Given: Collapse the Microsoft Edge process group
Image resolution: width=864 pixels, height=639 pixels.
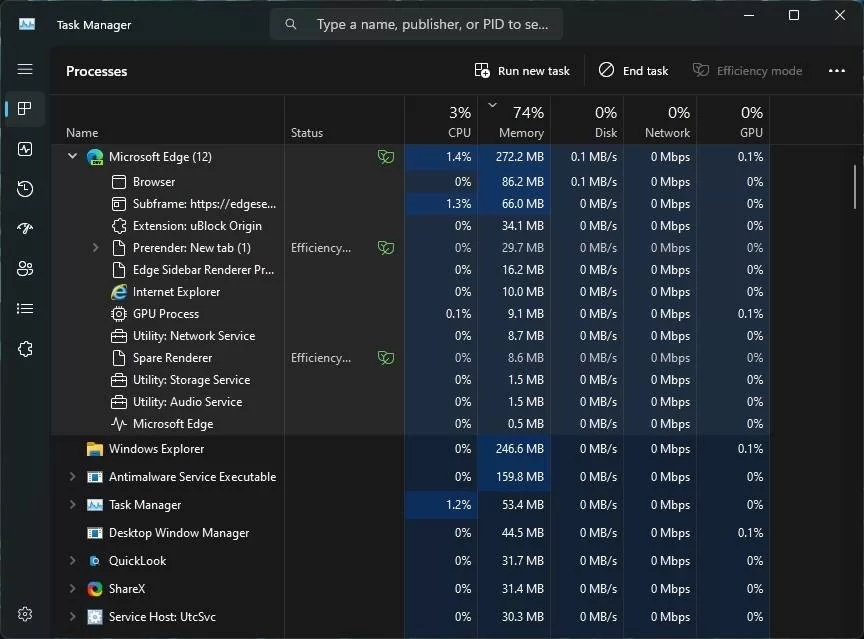Looking at the screenshot, I should 72,157.
